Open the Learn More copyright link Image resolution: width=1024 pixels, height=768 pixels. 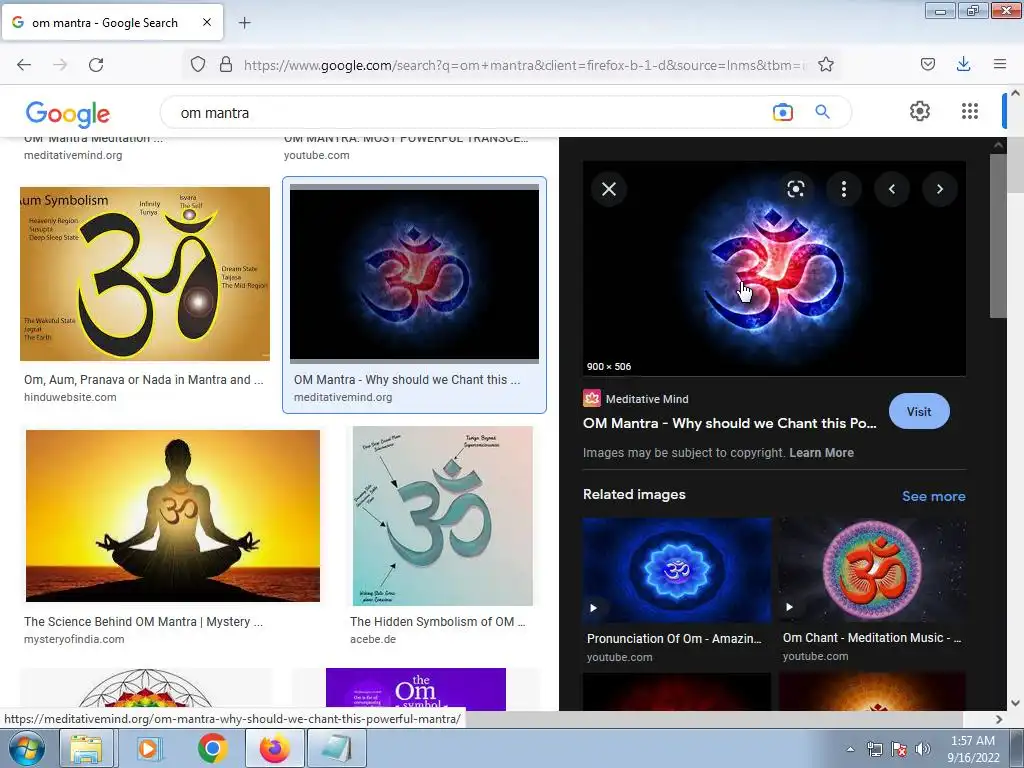[x=821, y=453]
